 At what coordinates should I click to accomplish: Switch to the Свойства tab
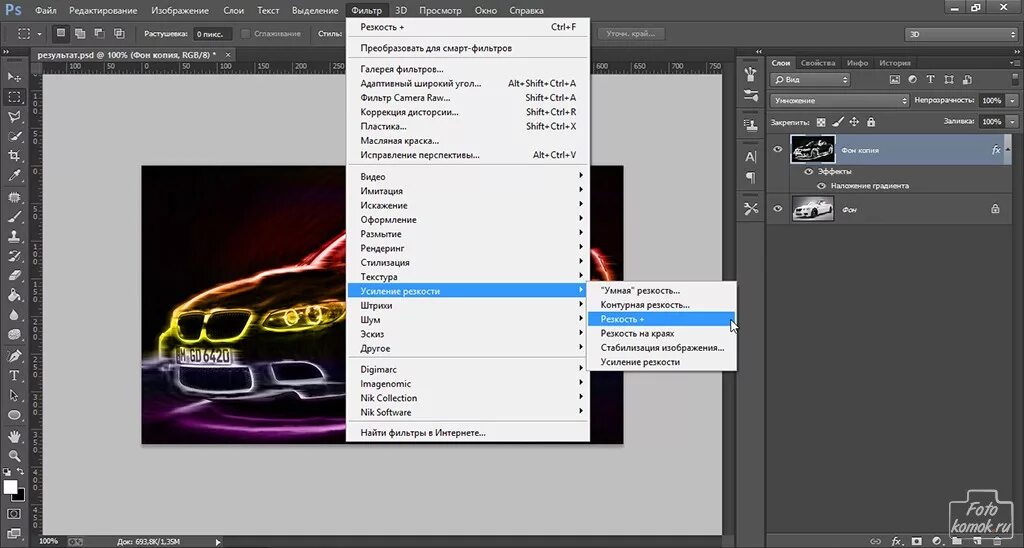click(818, 63)
